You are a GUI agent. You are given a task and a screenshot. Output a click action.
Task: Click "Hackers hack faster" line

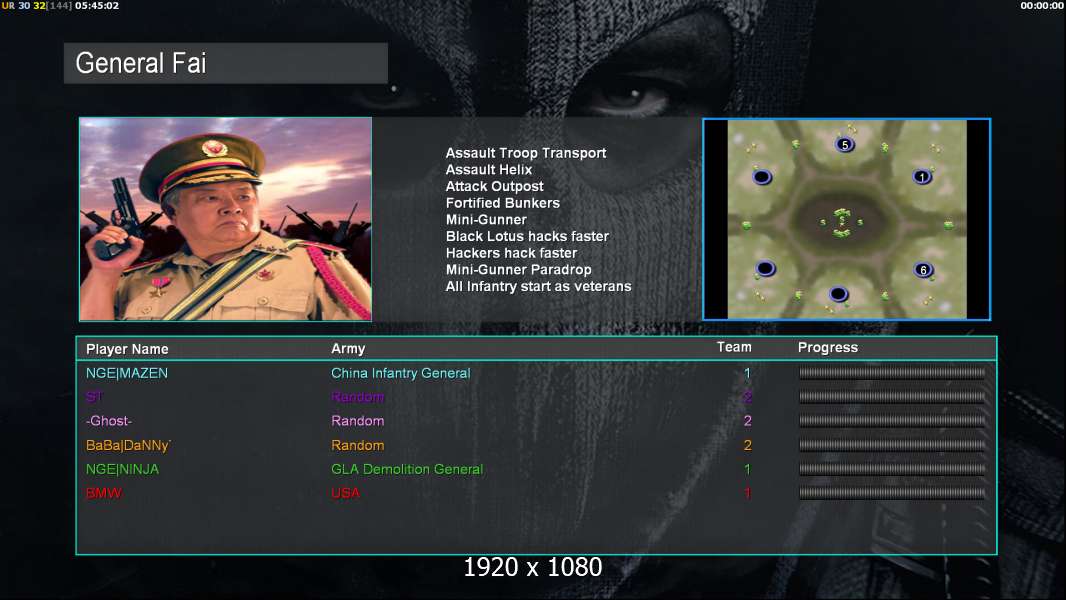[x=511, y=253]
